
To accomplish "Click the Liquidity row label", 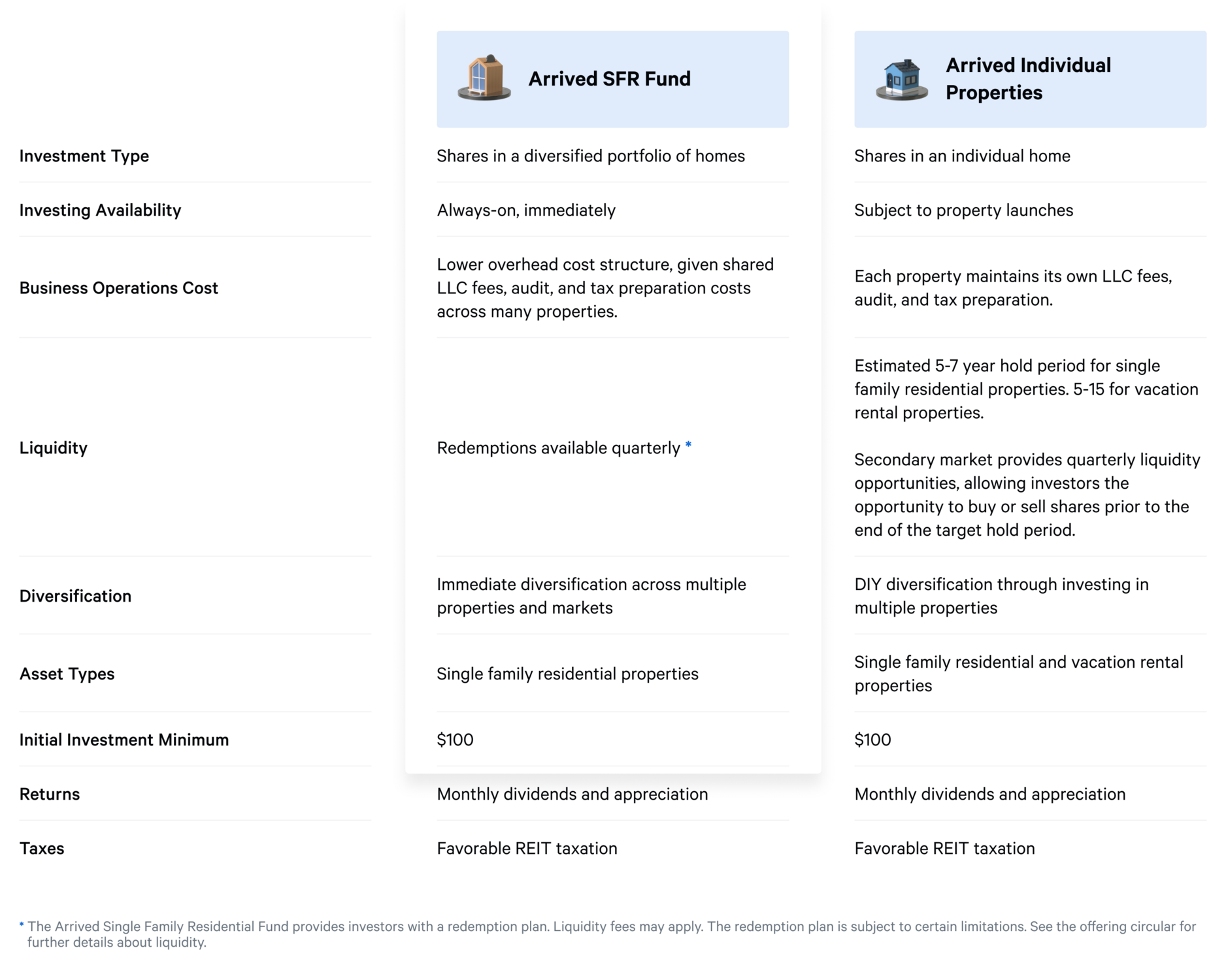I will point(54,448).
